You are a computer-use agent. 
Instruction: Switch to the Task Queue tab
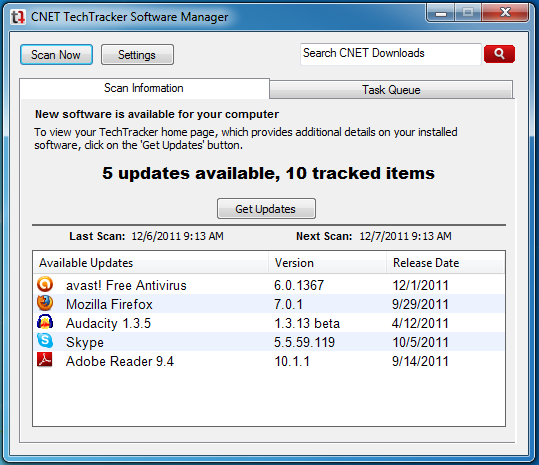pyautogui.click(x=391, y=90)
